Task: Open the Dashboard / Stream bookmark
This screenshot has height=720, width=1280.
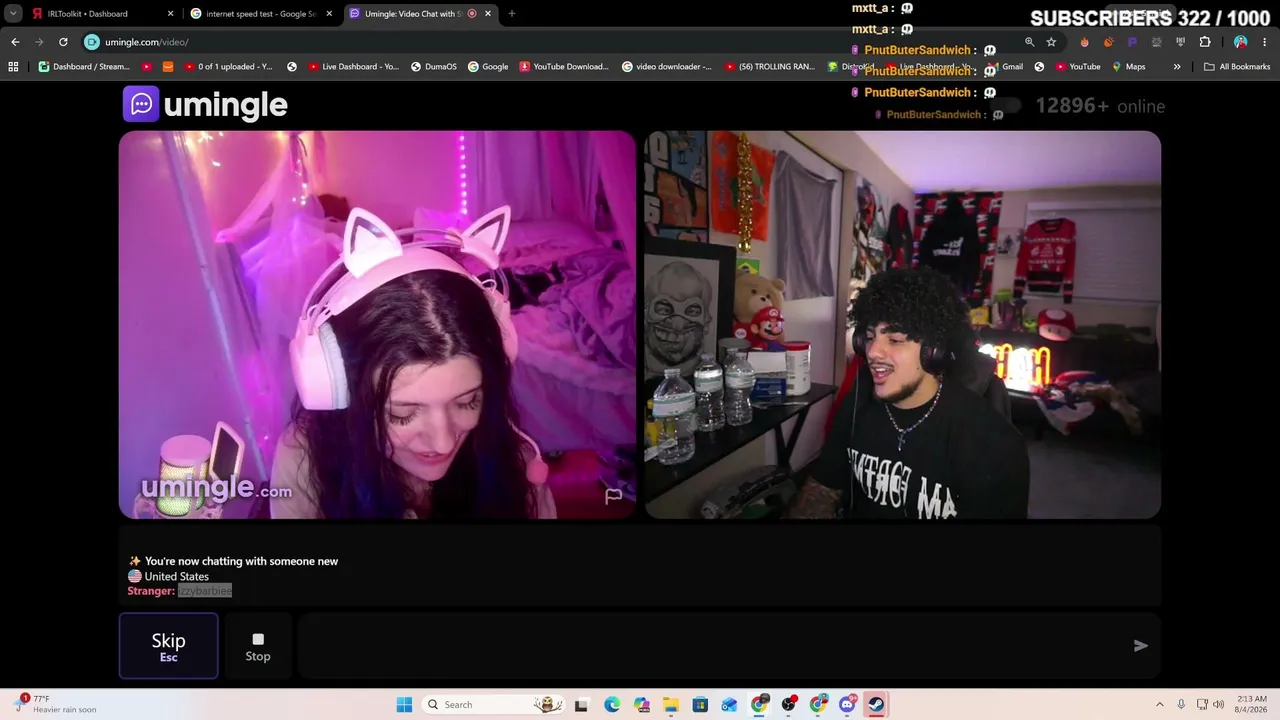Action: point(84,67)
